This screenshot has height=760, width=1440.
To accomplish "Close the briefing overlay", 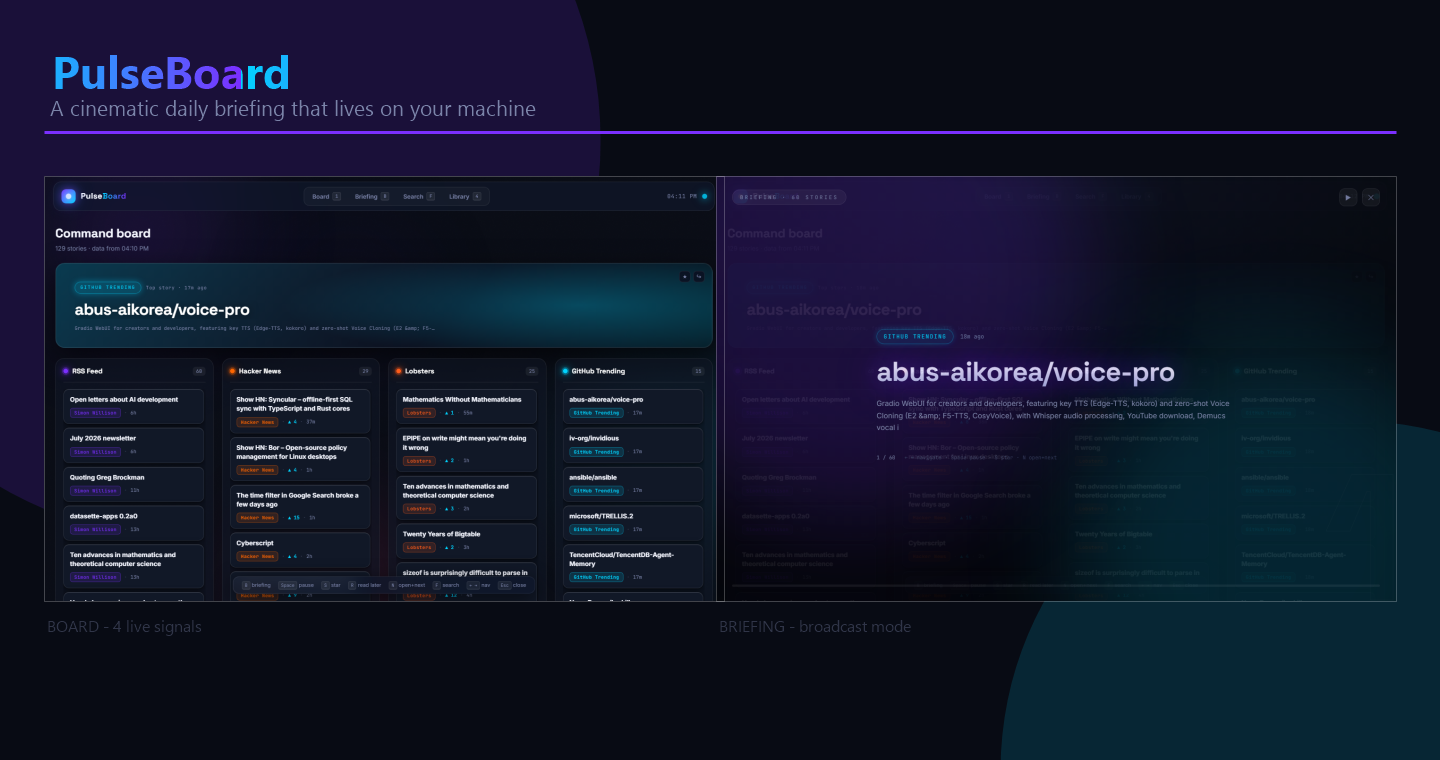I will pos(1371,197).
